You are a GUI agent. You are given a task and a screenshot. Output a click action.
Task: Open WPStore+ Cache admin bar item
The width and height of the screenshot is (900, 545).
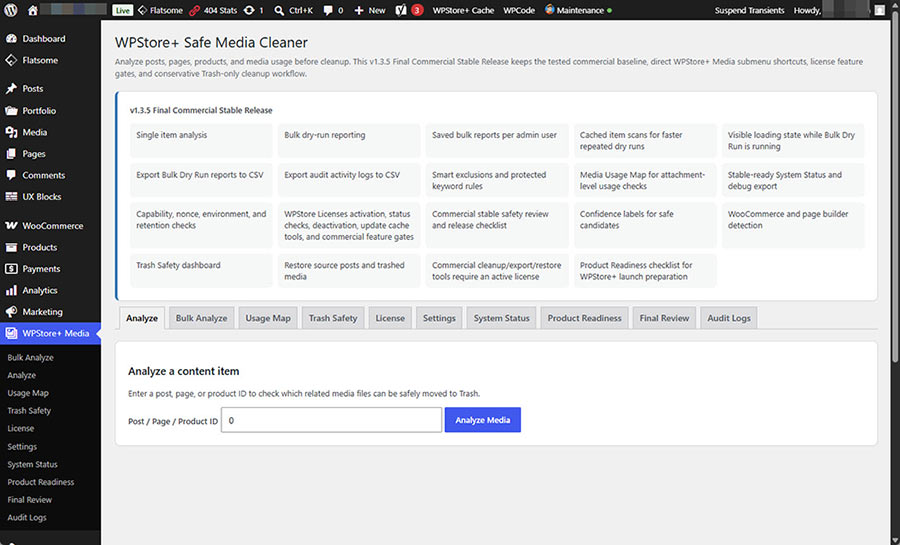[463, 10]
